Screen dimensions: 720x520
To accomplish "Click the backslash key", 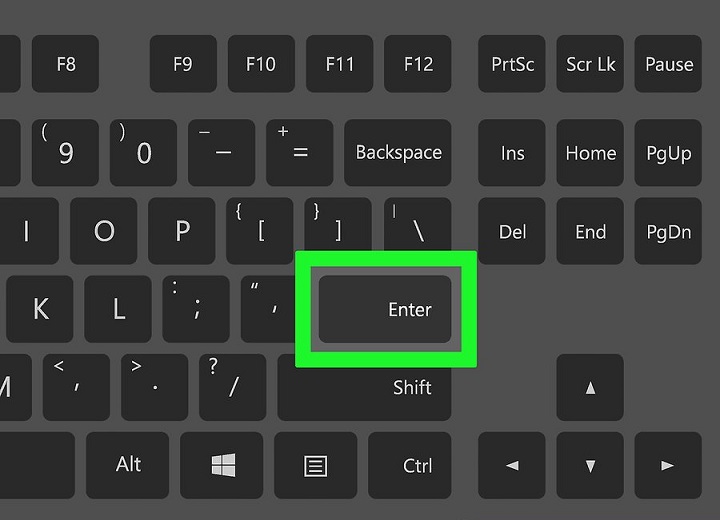I will (x=418, y=225).
